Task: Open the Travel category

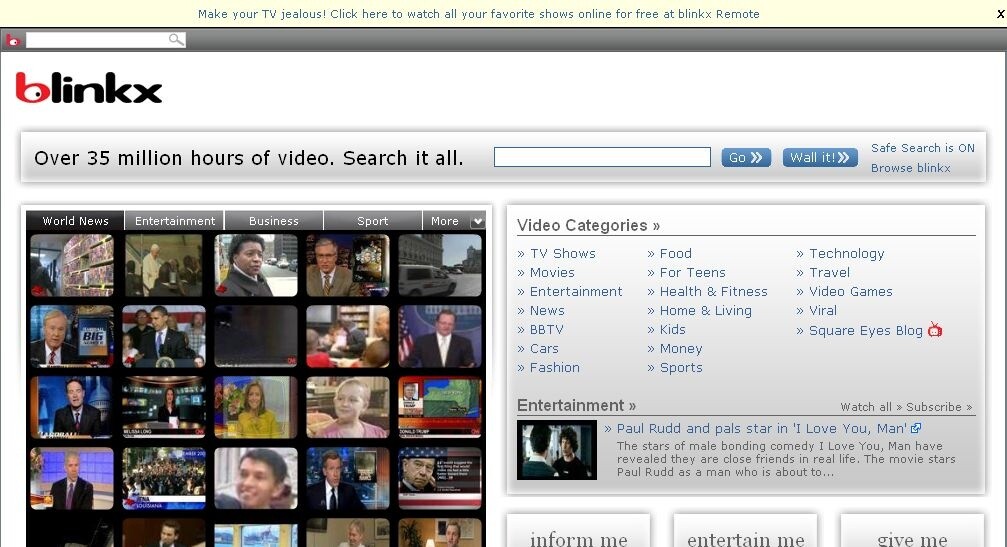Action: point(829,272)
